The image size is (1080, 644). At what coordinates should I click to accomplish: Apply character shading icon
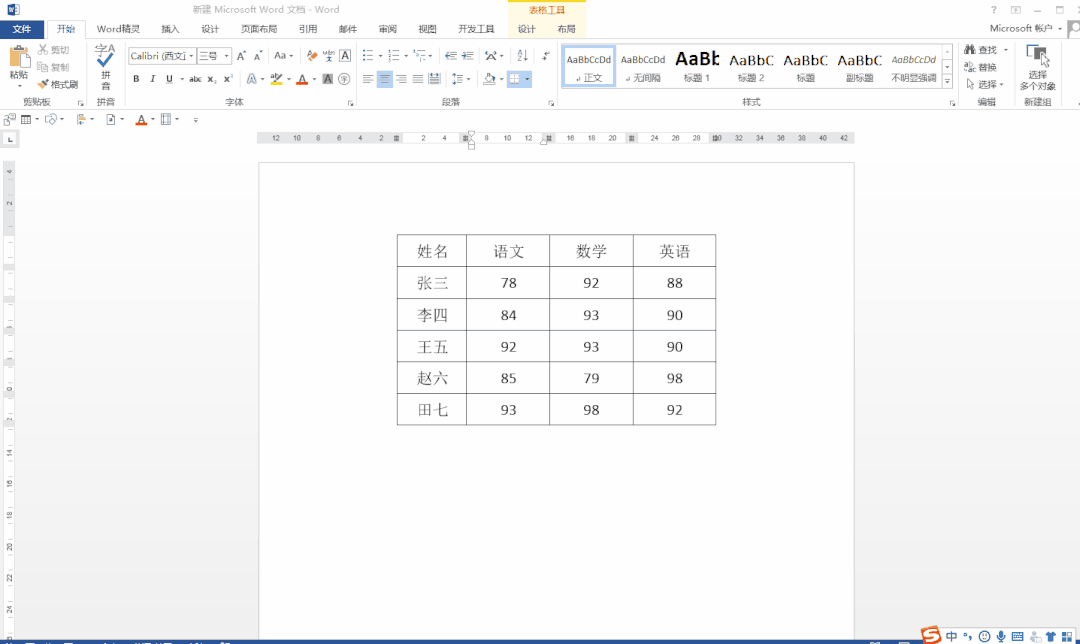point(328,79)
